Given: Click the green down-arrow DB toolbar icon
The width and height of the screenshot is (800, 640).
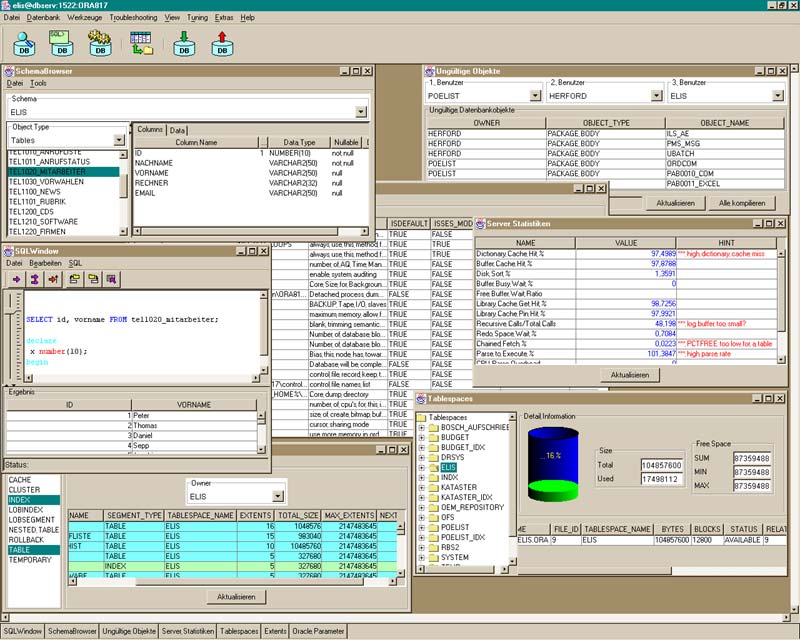Looking at the screenshot, I should [184, 43].
